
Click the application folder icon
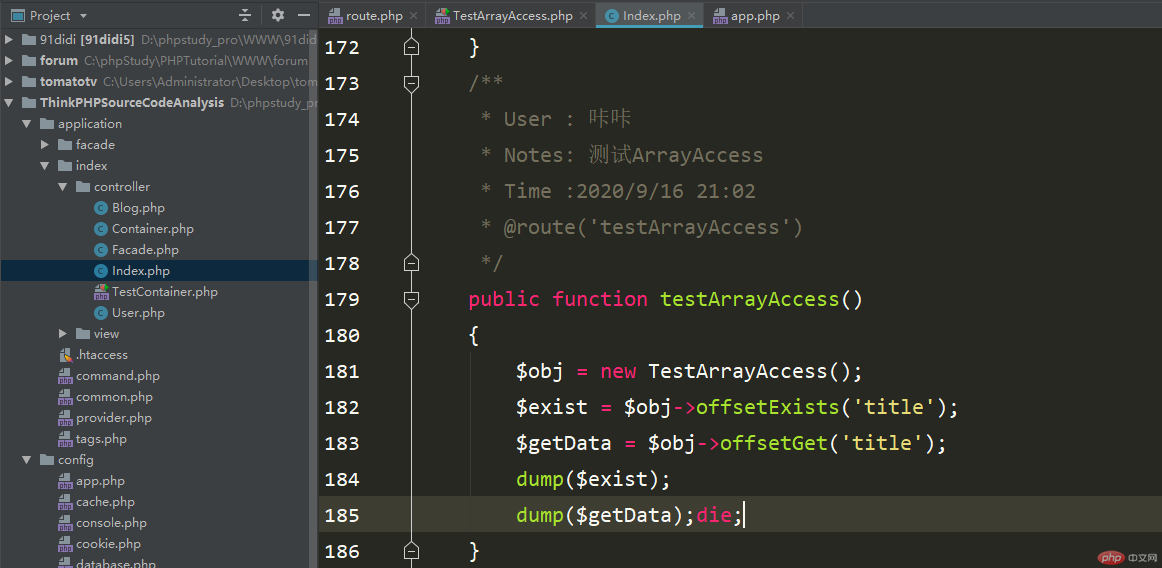pos(47,124)
